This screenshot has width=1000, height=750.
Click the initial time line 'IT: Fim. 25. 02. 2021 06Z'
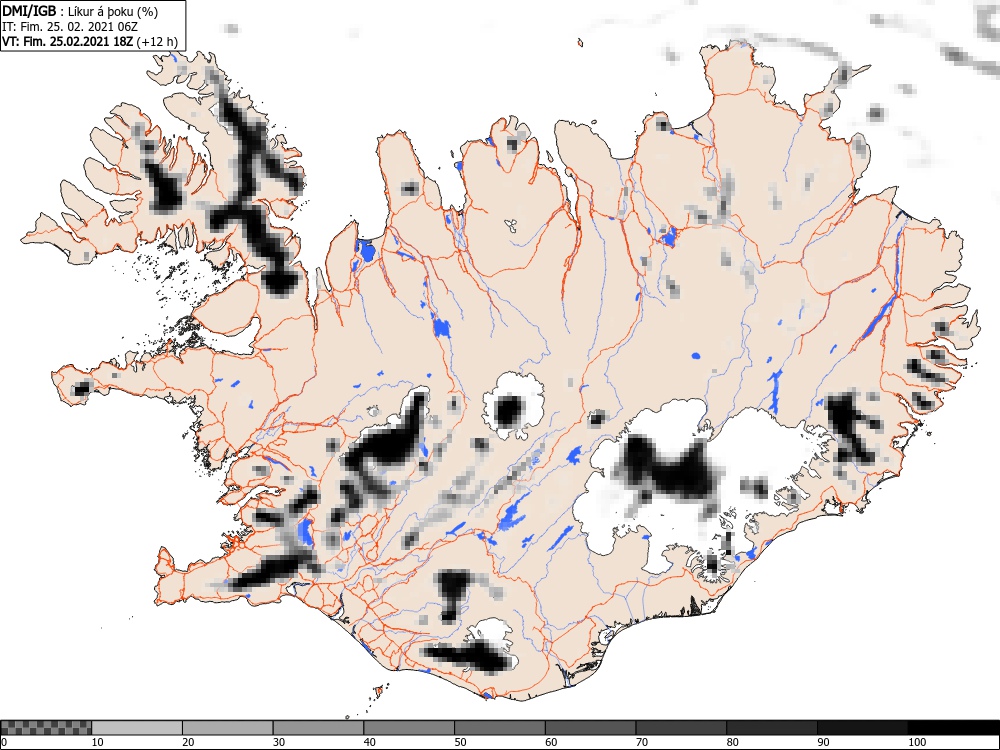pos(70,27)
